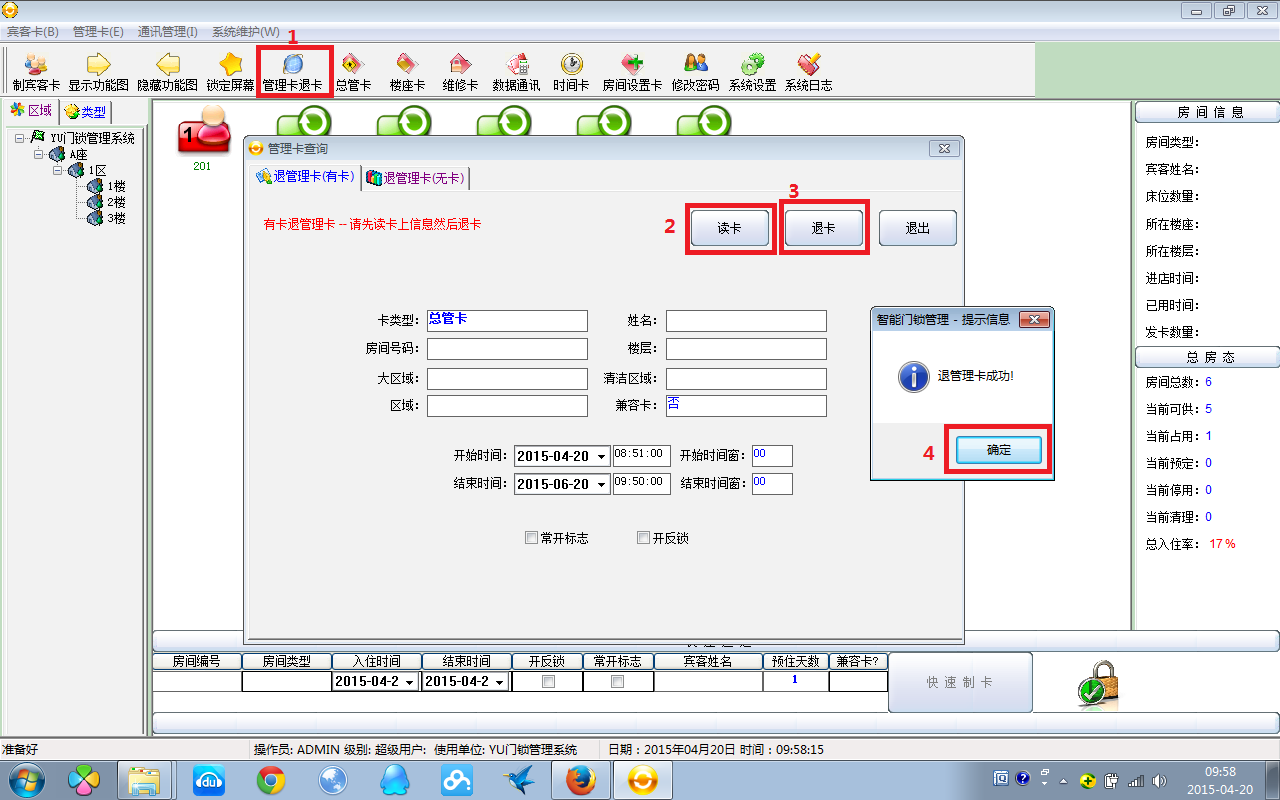Expand the 结束时间 date dropdown
This screenshot has width=1280, height=800.
pyautogui.click(x=601, y=485)
